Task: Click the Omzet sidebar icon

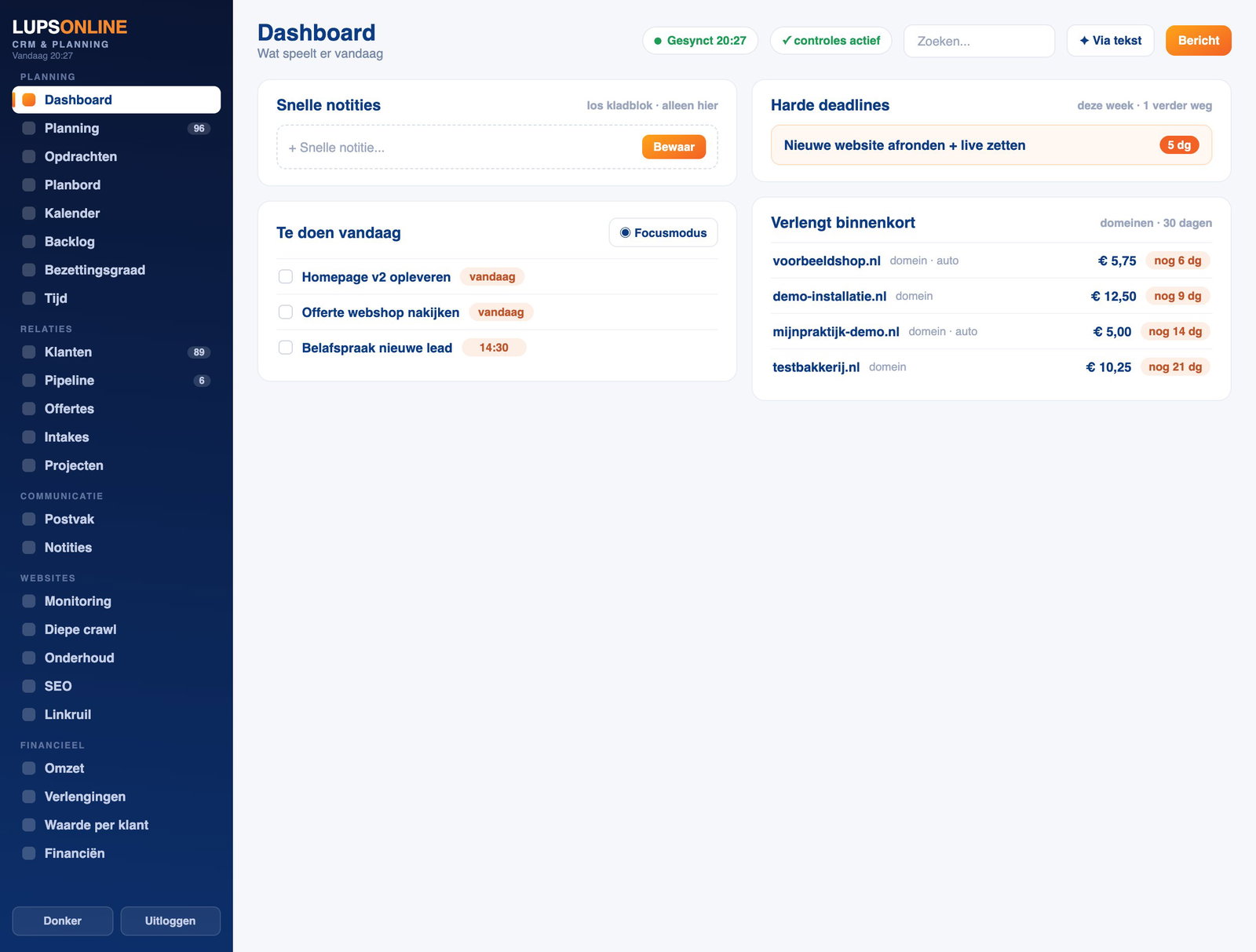Action: pos(29,768)
